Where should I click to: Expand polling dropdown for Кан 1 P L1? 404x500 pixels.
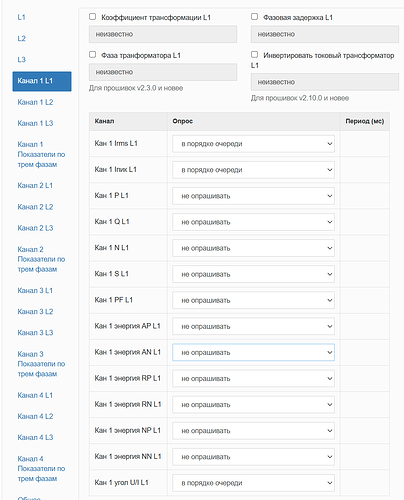[x=253, y=196]
